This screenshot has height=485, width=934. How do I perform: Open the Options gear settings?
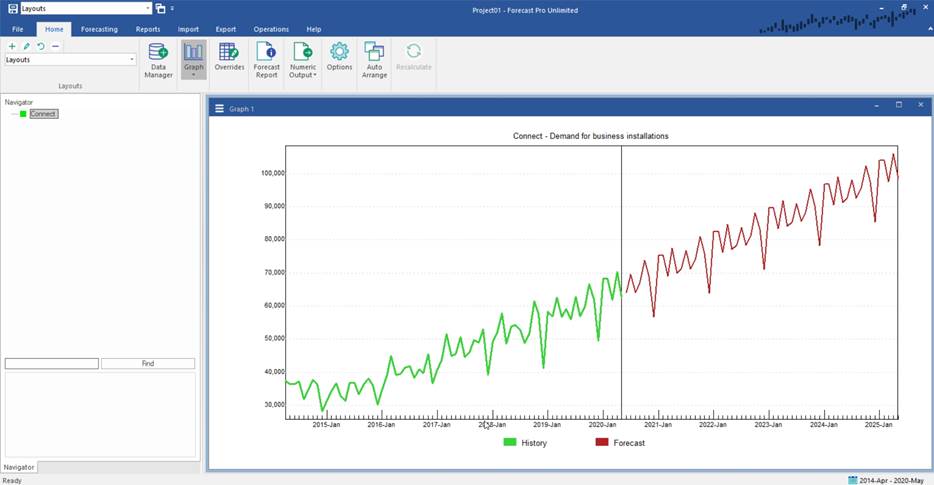pos(339,59)
